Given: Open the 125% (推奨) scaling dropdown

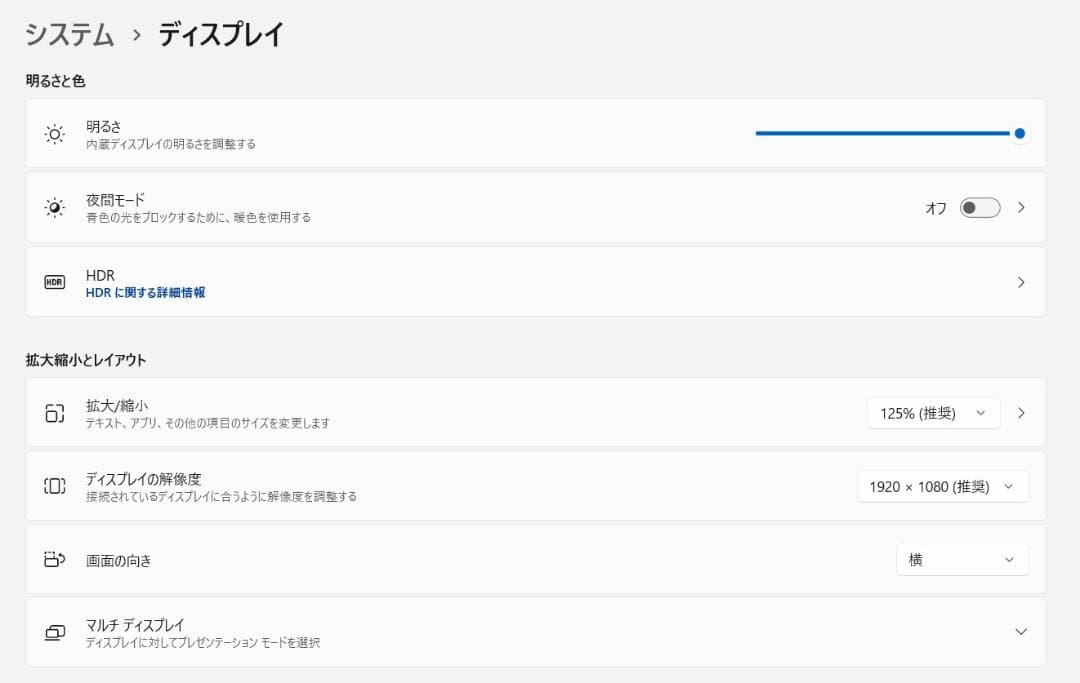Looking at the screenshot, I should 933,412.
